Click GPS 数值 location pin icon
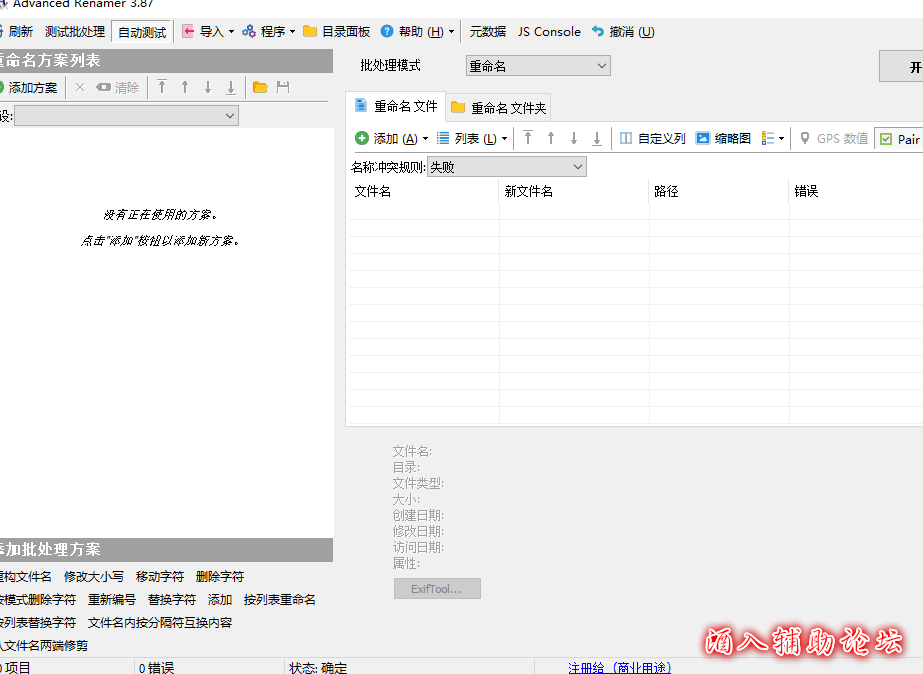Screen dimensions: 923x674 (x=805, y=139)
